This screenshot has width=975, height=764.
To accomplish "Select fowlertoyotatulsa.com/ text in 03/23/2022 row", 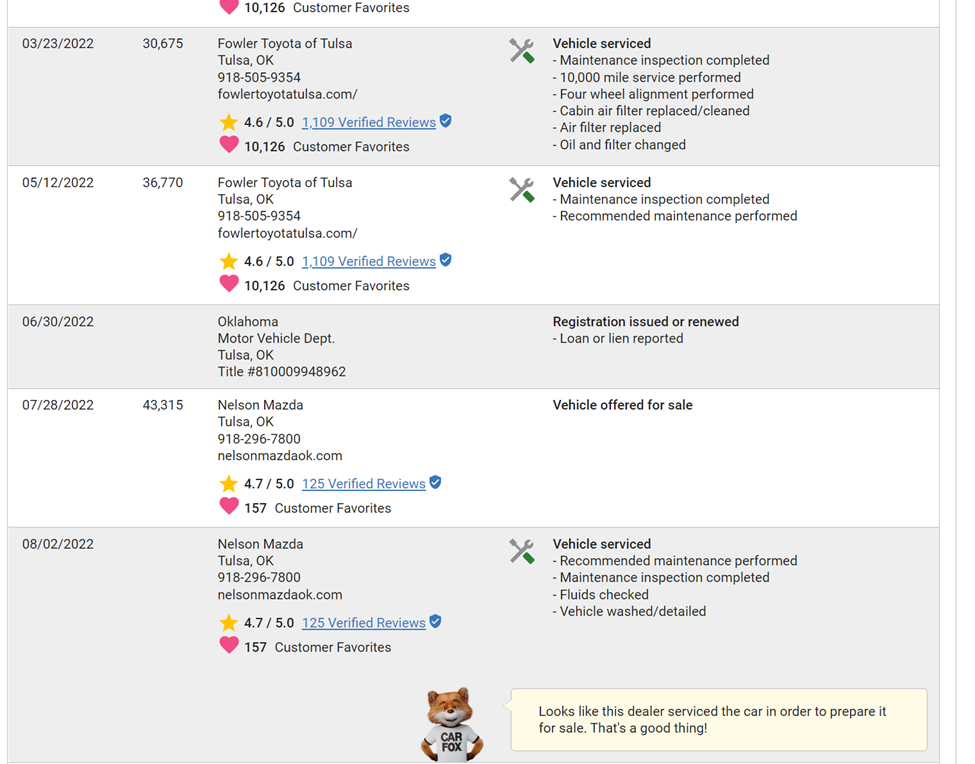I will pos(287,94).
